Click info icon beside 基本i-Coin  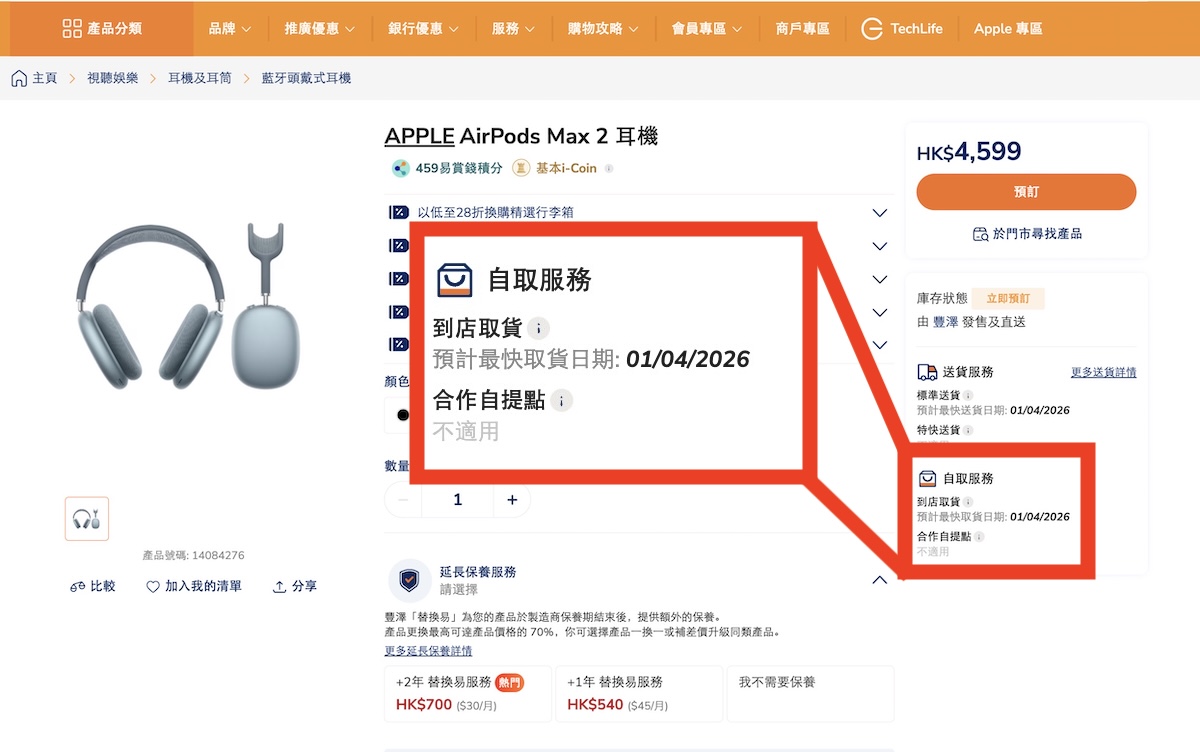pos(609,169)
